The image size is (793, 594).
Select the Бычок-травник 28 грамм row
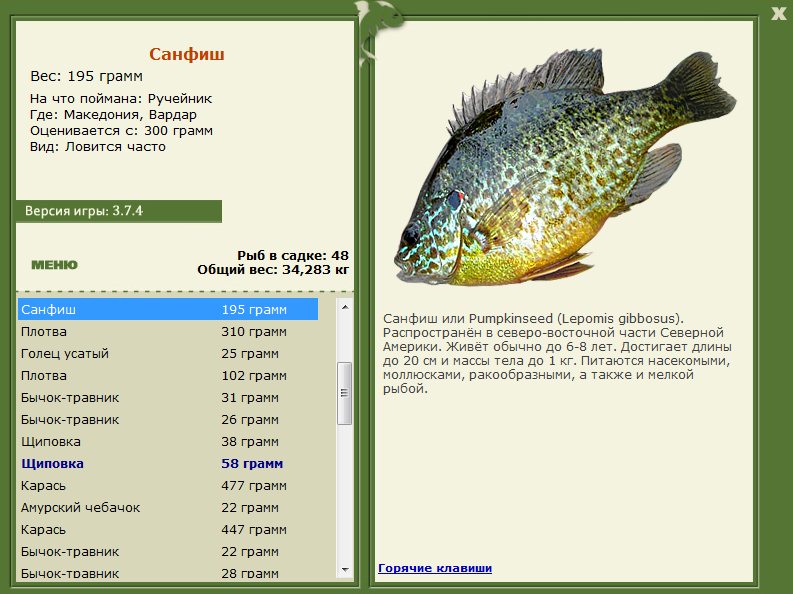(x=168, y=573)
